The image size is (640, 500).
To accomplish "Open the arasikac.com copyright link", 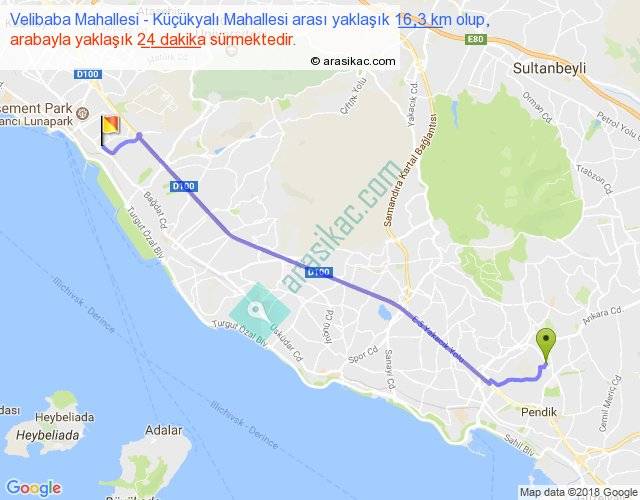I will point(353,61).
